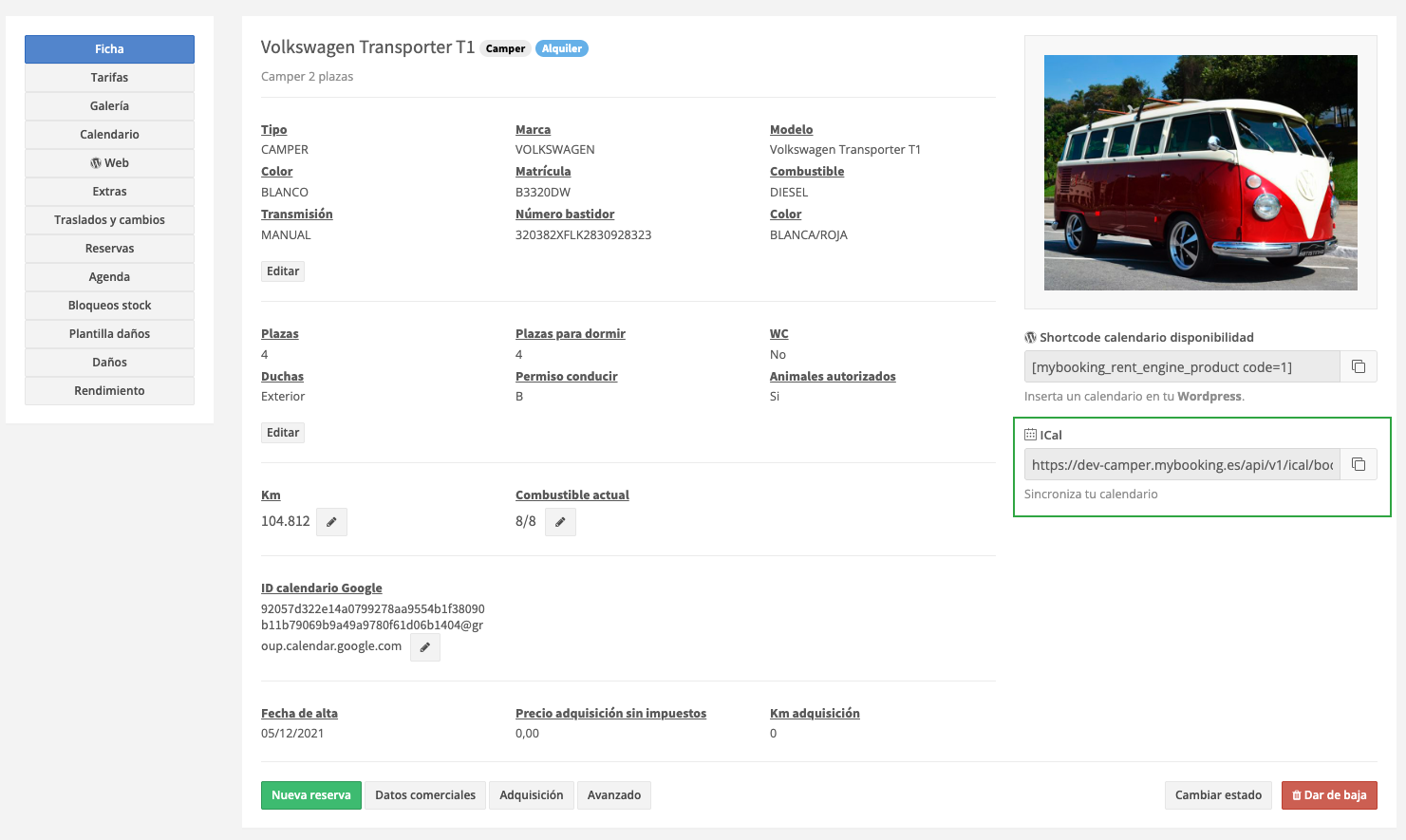Click the fuel value 8/8
Screen dimensions: 1406x840
526,521
